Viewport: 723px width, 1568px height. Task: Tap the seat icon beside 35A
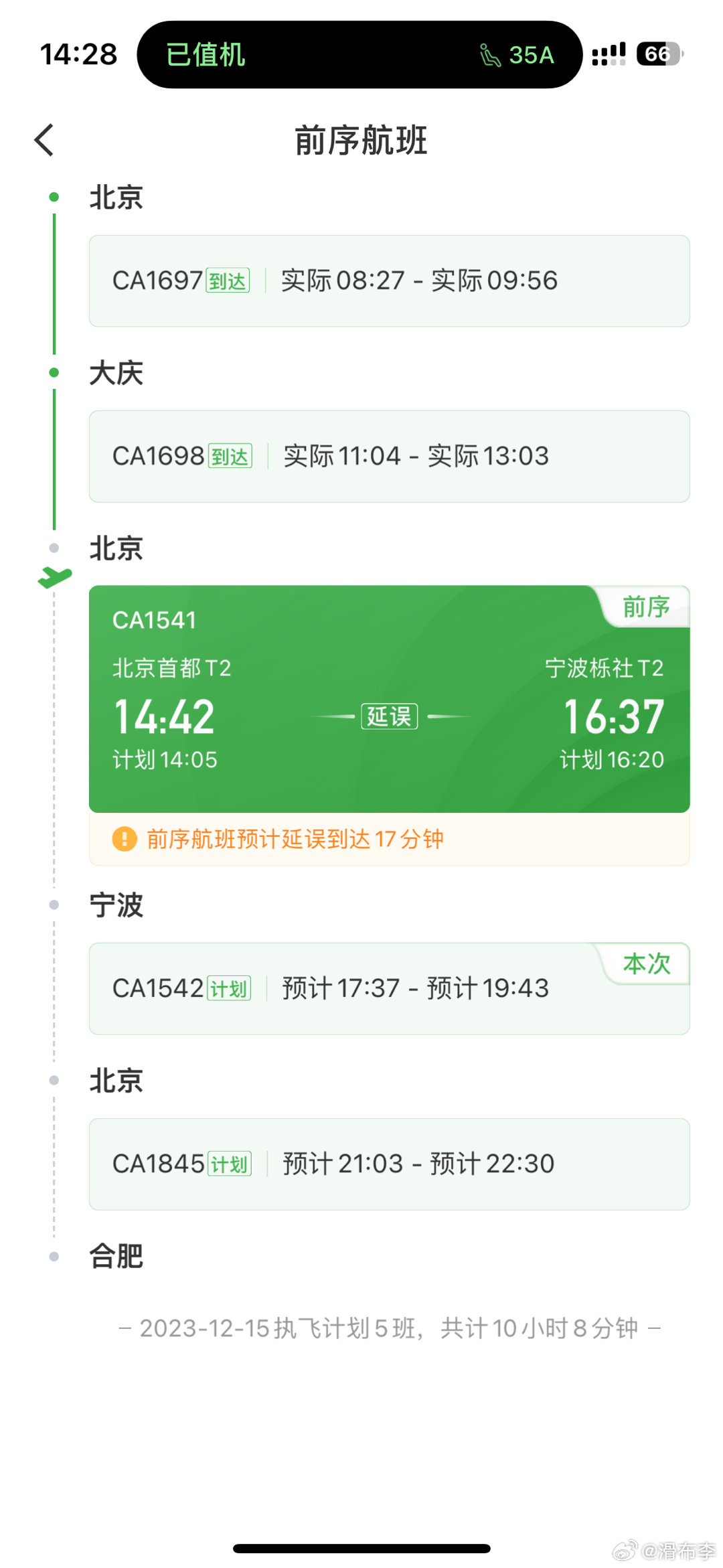pyautogui.click(x=490, y=55)
